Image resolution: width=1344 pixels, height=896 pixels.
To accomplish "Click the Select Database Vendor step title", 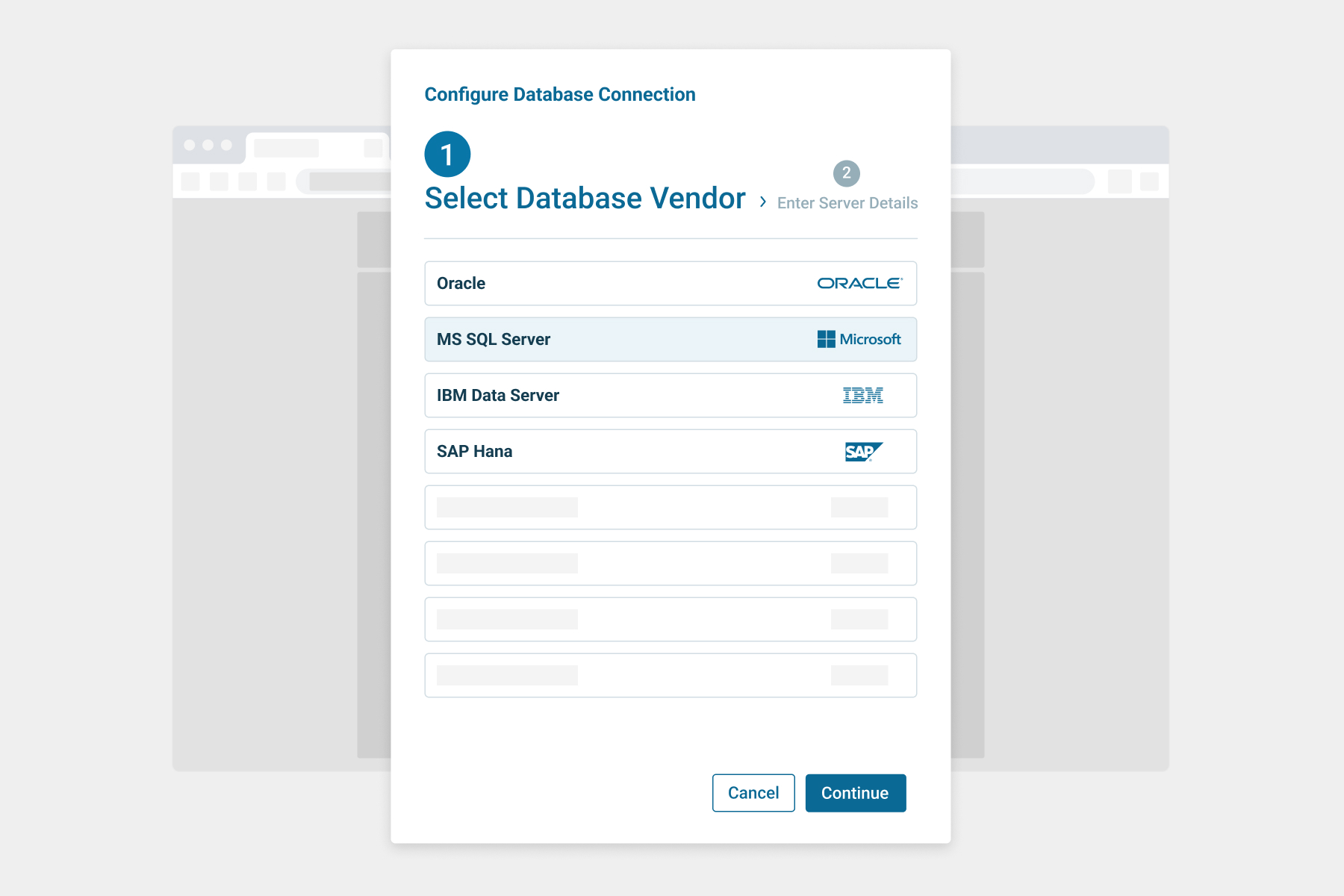I will [x=585, y=199].
